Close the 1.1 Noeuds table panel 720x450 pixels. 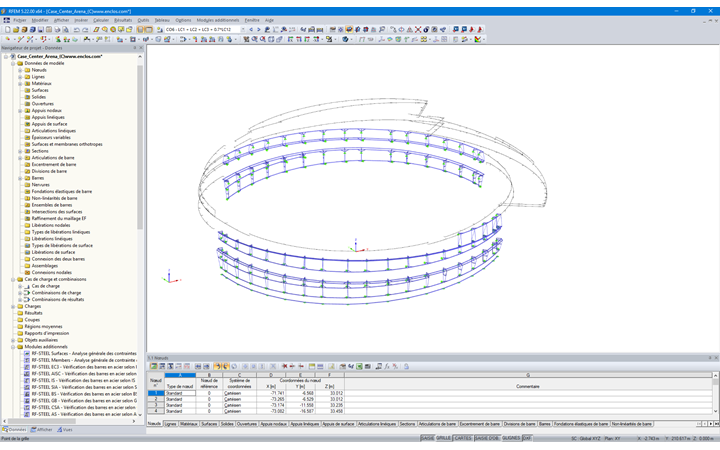pos(716,358)
